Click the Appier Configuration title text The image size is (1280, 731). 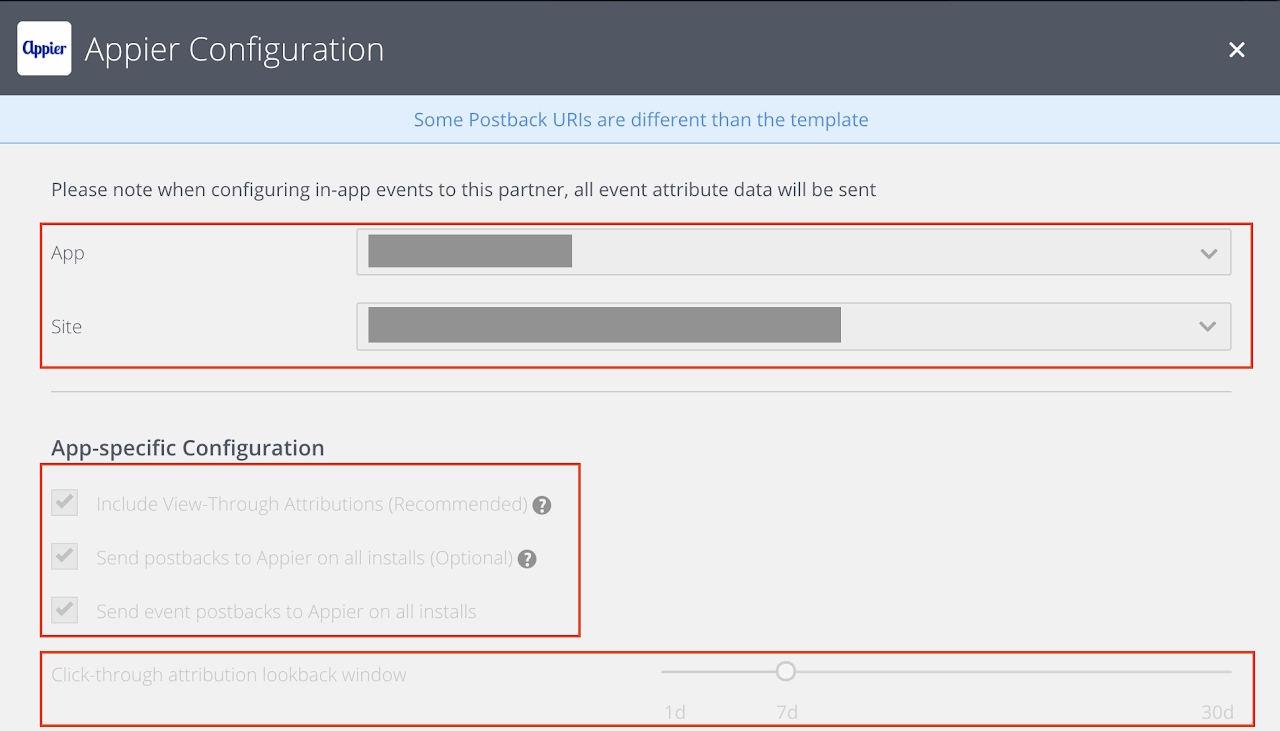tap(234, 50)
